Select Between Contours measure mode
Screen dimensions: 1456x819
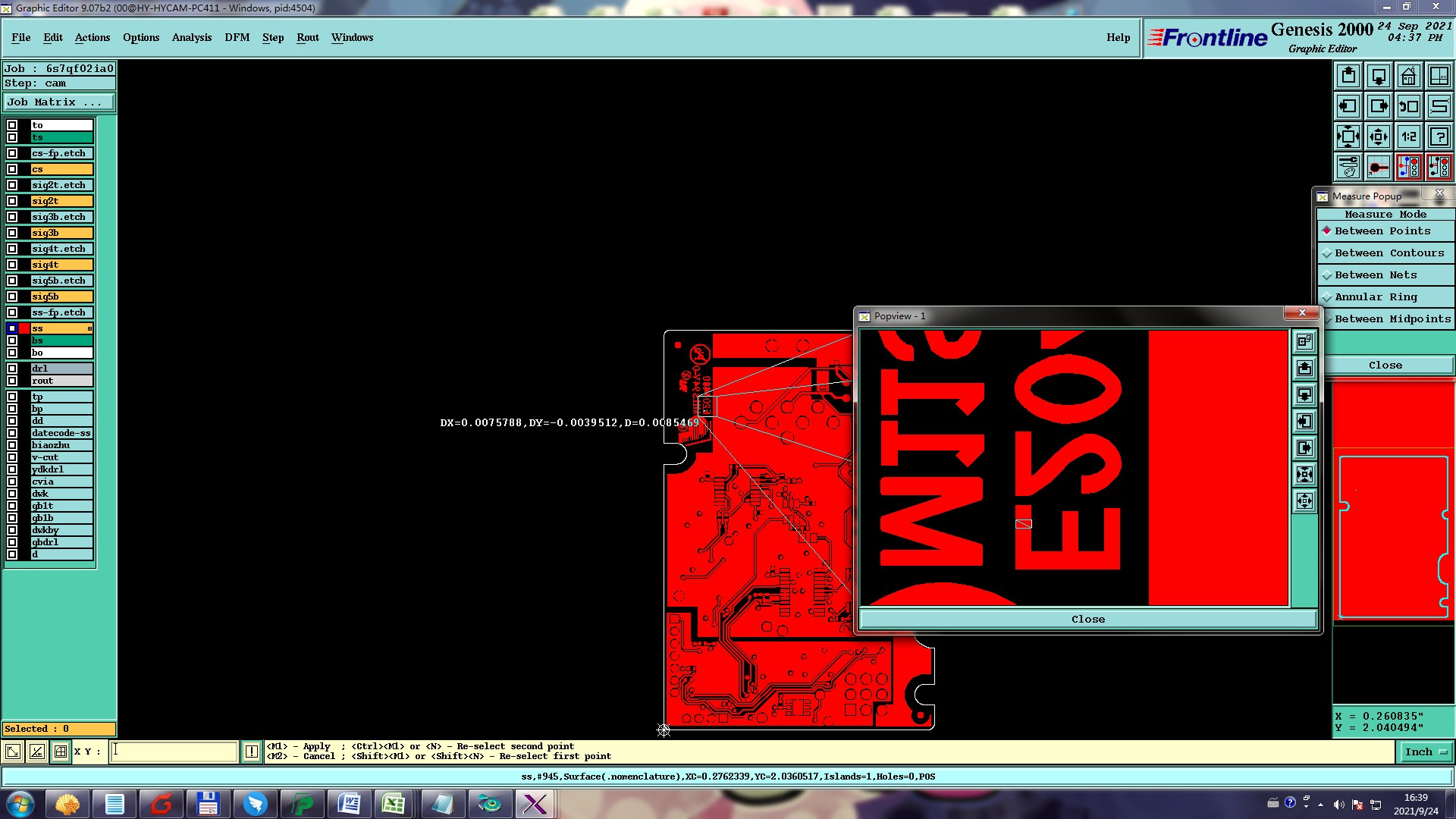pos(1389,253)
